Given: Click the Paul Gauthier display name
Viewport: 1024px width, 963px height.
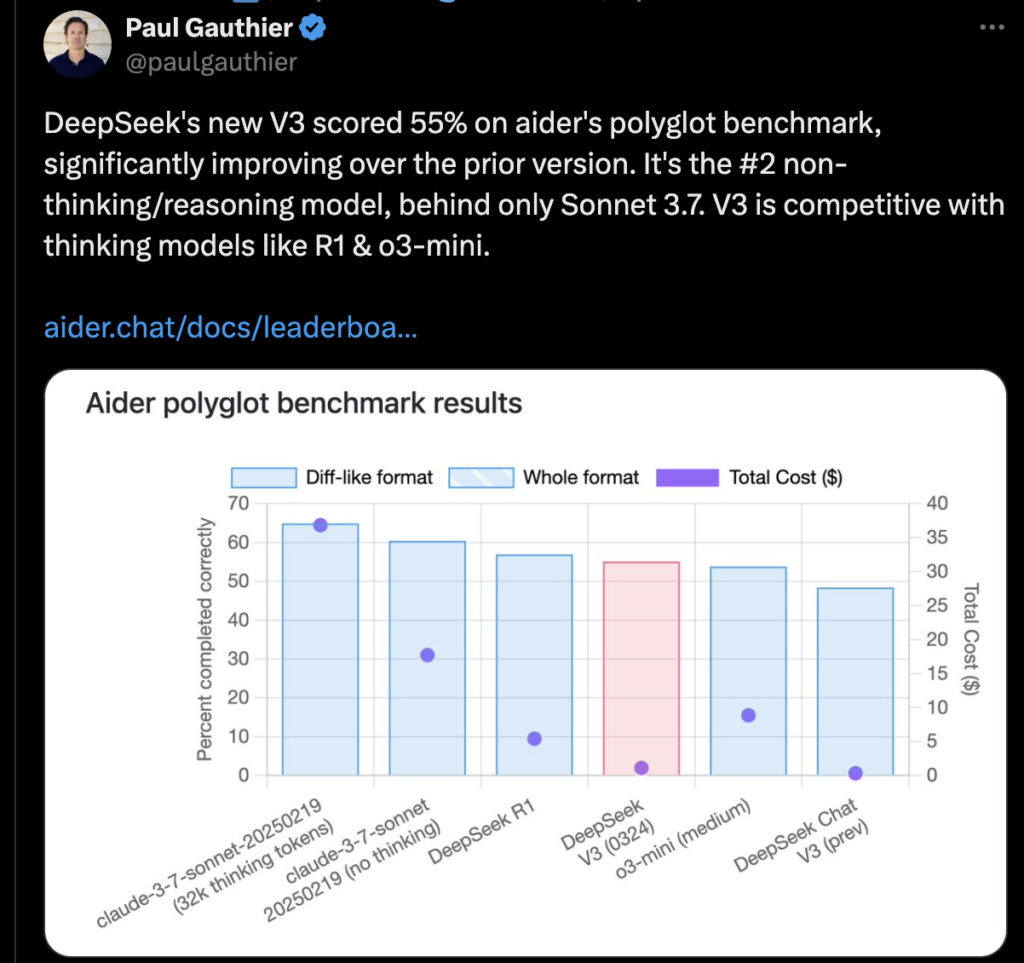Looking at the screenshot, I should [209, 27].
